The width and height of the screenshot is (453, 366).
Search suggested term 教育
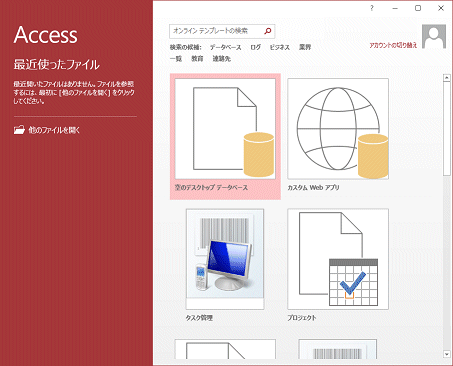[197, 59]
